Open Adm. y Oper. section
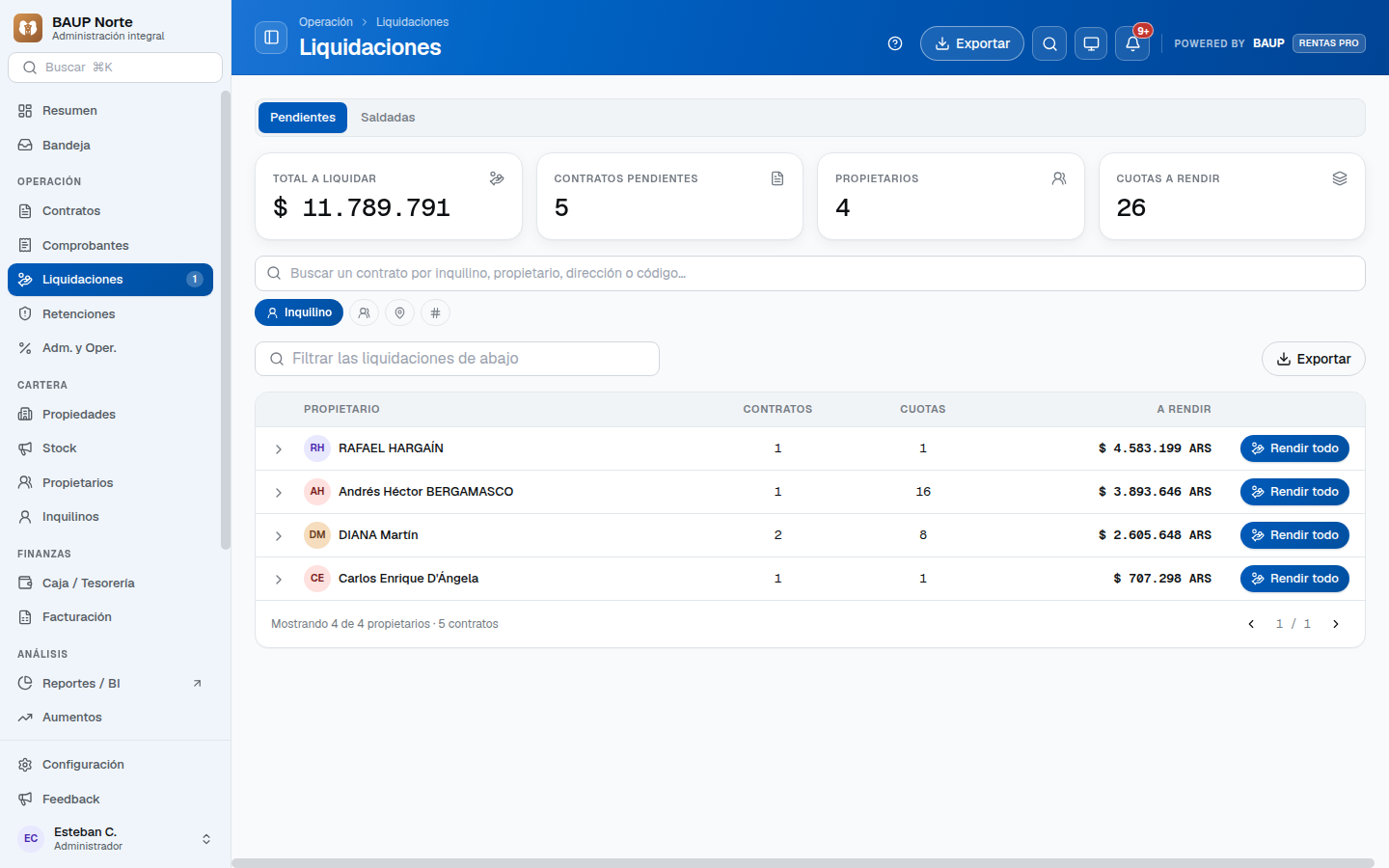 [110, 348]
